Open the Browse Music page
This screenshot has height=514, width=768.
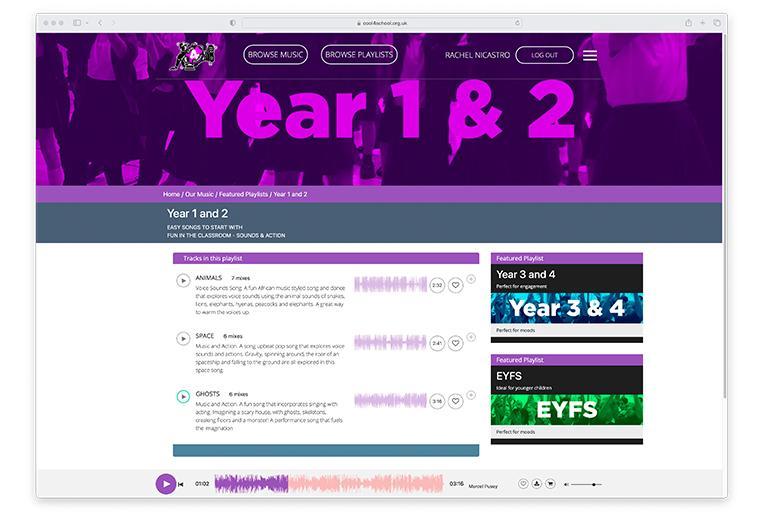pyautogui.click(x=275, y=54)
